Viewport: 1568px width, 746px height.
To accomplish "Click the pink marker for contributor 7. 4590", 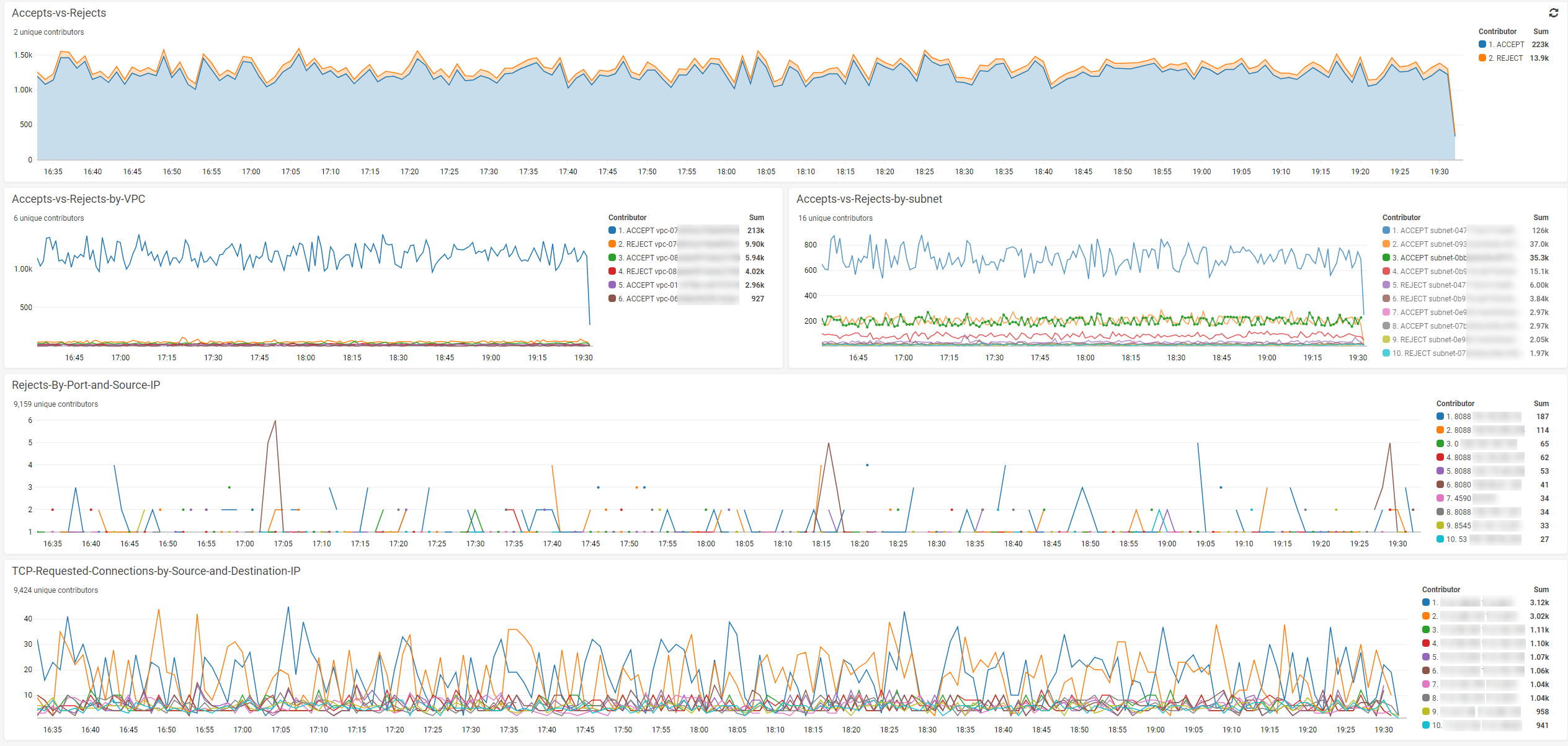I will click(1440, 498).
